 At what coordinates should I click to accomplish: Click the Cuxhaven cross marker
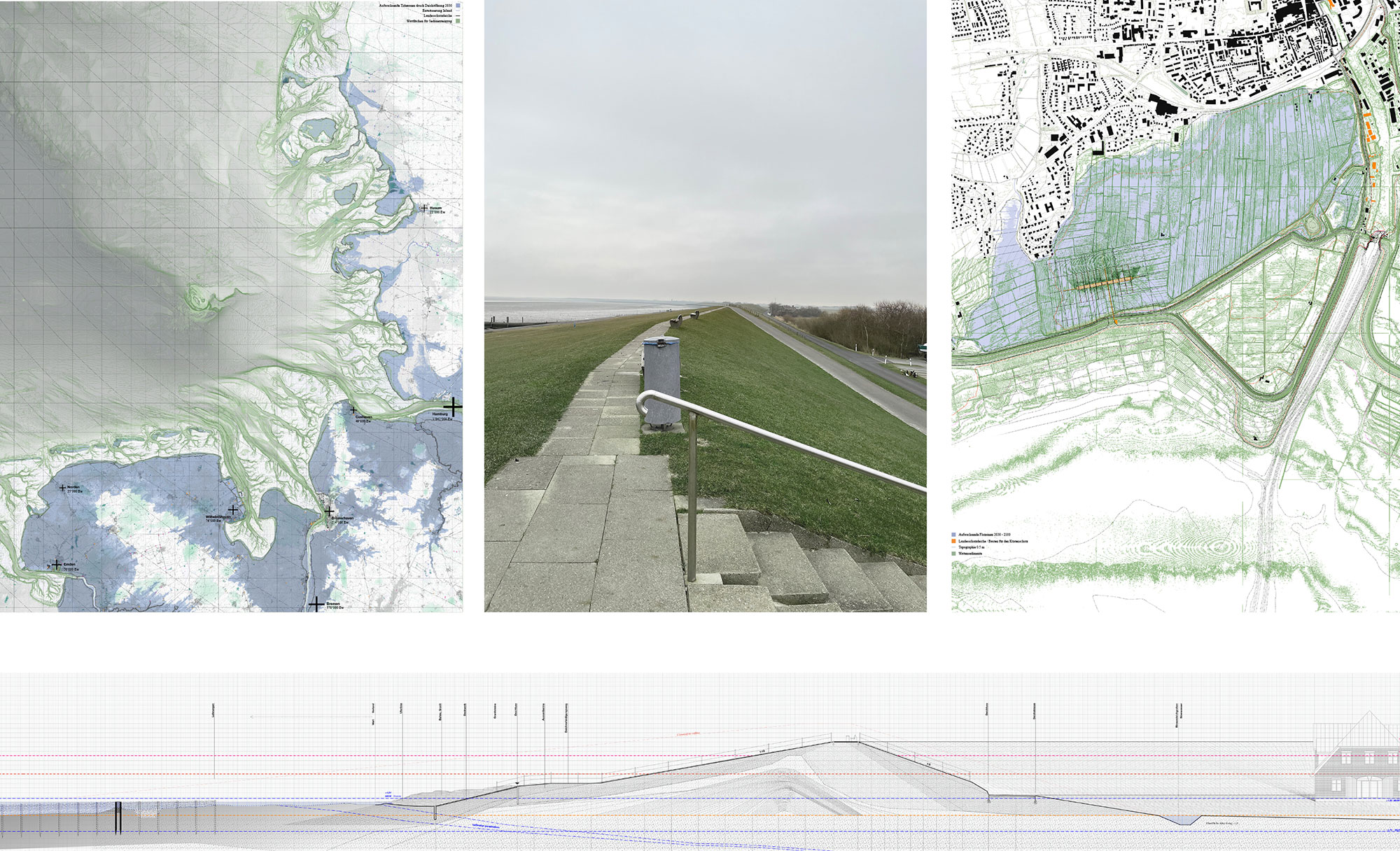353,410
